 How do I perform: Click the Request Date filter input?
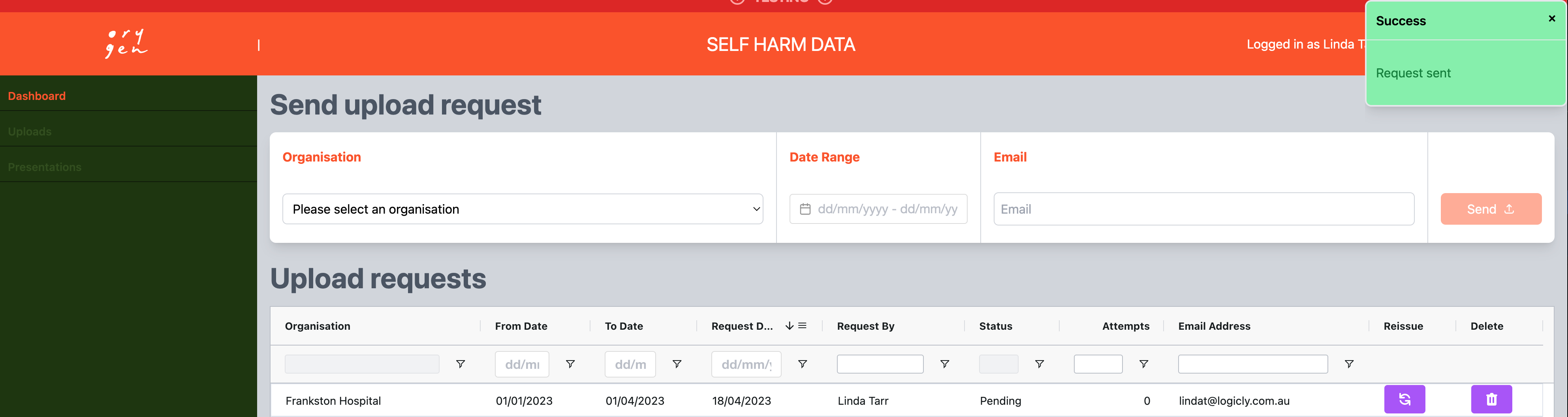[x=746, y=364]
